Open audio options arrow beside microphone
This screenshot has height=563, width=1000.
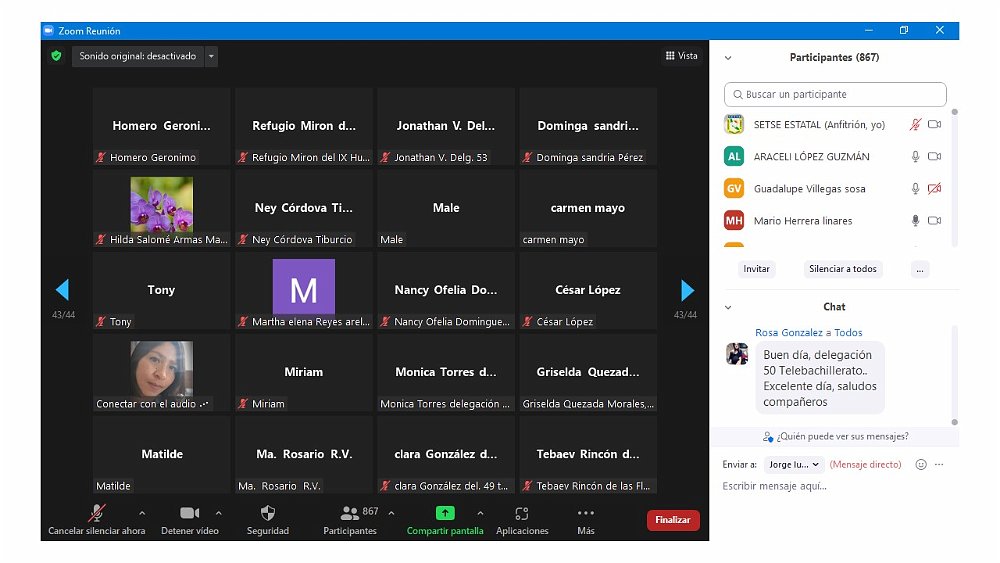[x=142, y=513]
